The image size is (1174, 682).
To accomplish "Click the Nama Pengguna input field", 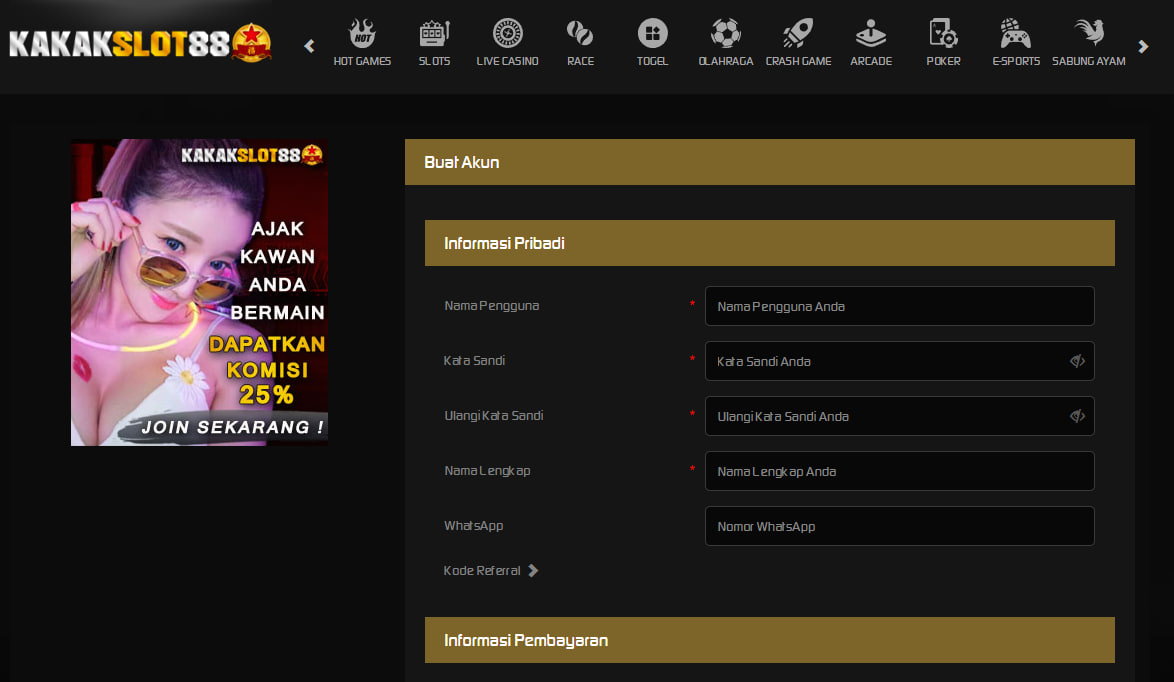I will [899, 306].
